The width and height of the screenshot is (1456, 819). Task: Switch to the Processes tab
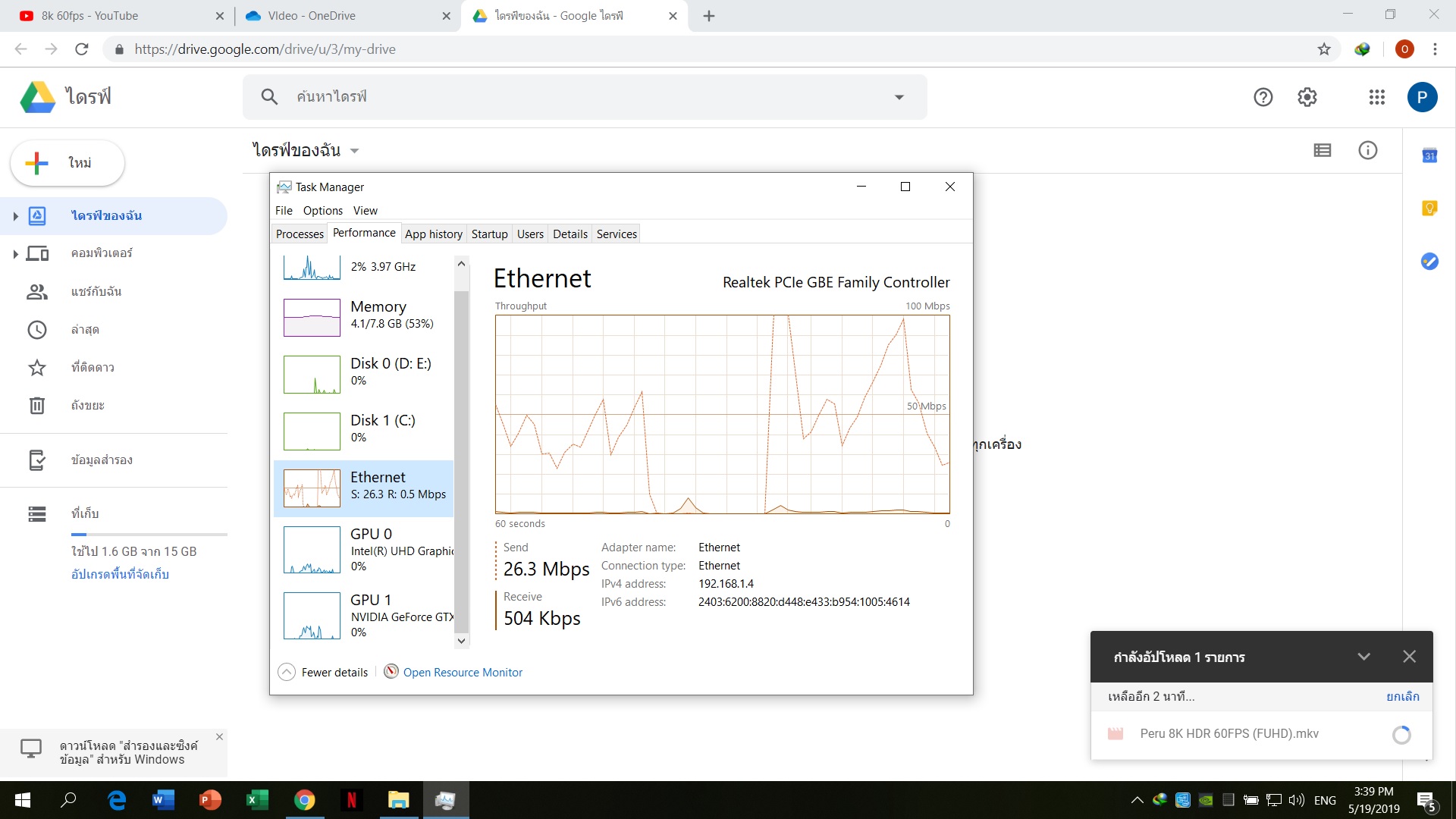click(300, 234)
